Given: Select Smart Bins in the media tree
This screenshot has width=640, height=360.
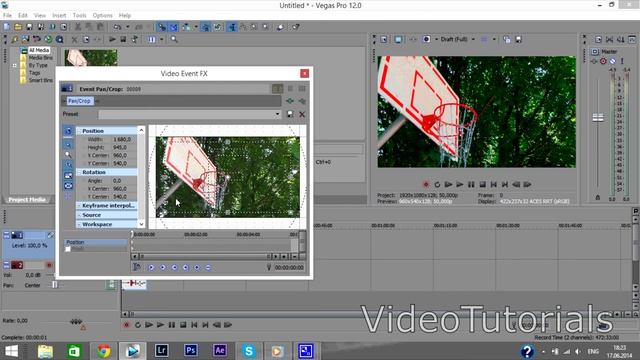Looking at the screenshot, I should point(40,80).
